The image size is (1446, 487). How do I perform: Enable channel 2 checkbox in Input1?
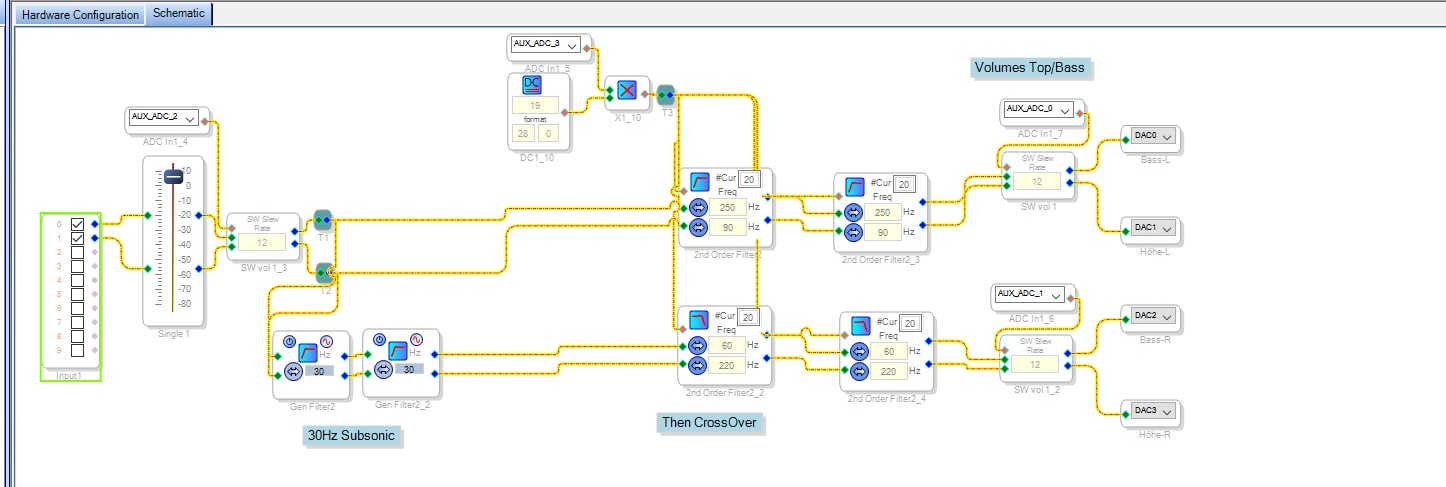click(x=77, y=252)
